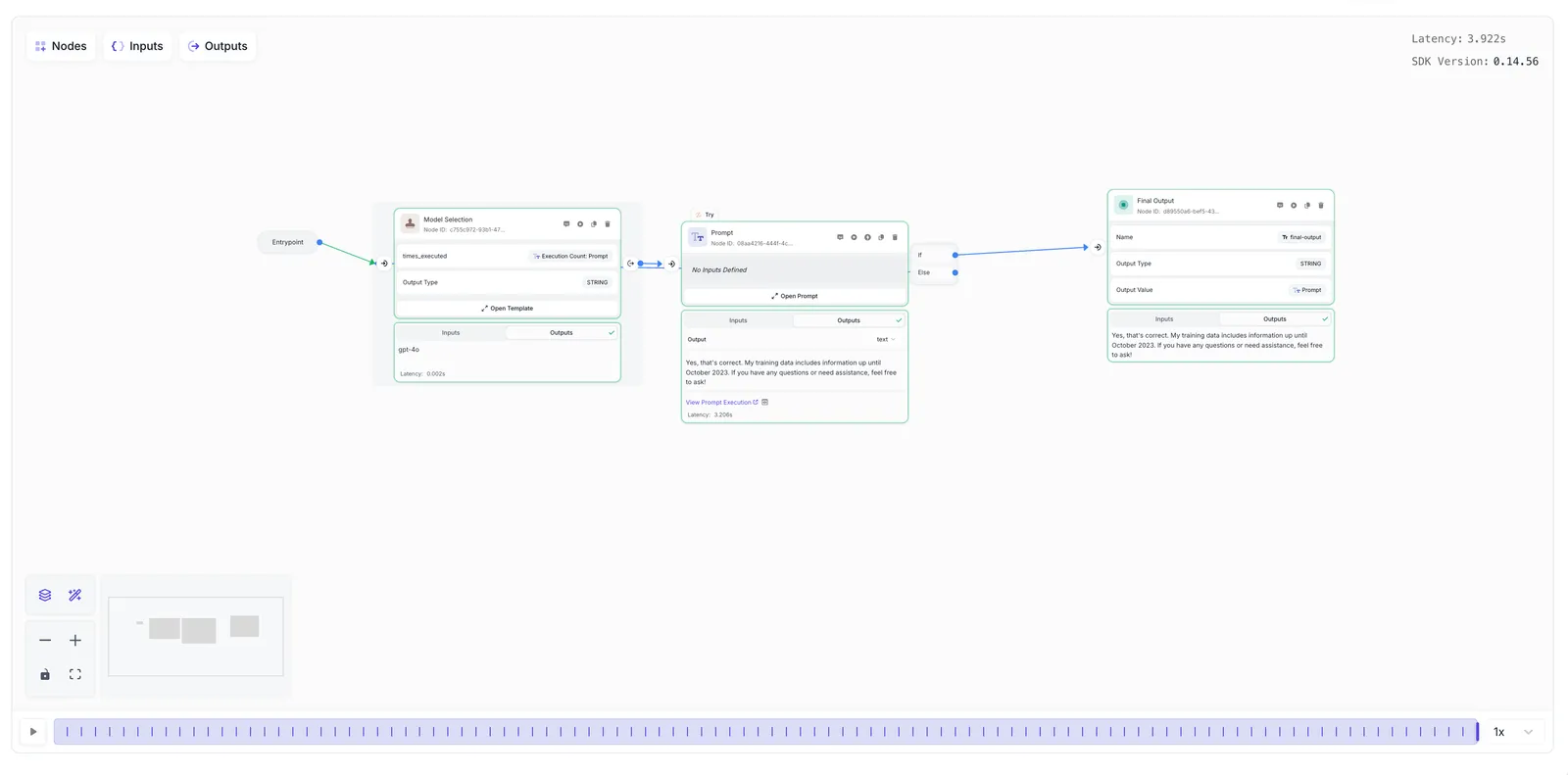1568x775 pixels.
Task: Switch Model Selection node to Inputs tab
Action: pyautogui.click(x=451, y=333)
